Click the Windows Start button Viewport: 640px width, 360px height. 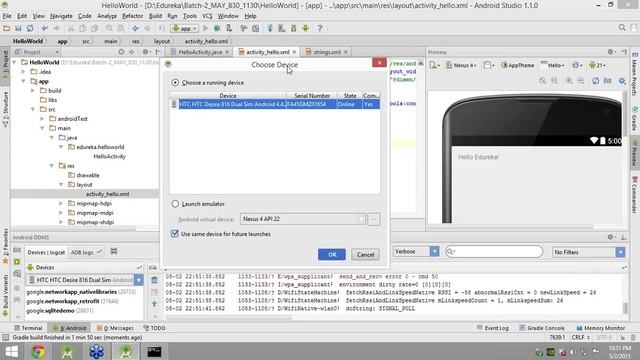click(x=11, y=351)
